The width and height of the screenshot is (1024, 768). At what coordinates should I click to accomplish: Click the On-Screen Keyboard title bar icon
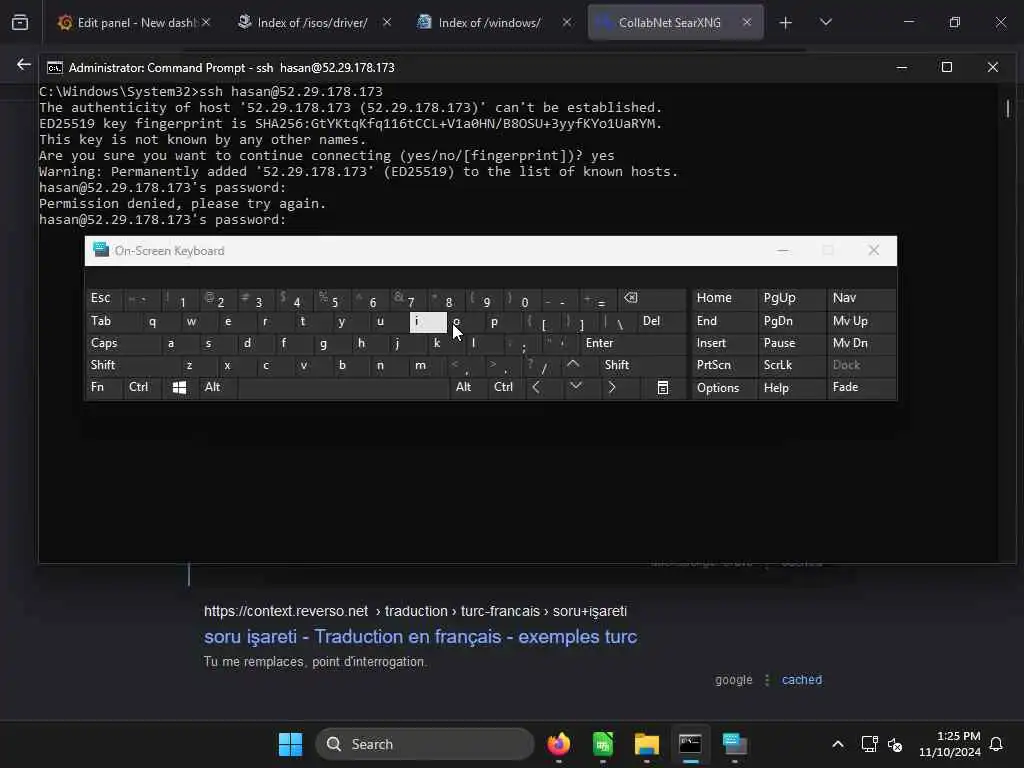101,250
